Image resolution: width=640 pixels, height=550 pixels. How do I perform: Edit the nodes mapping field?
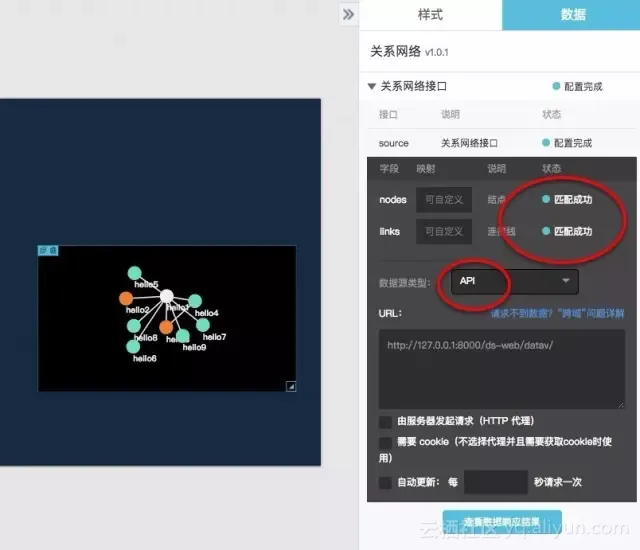pyautogui.click(x=444, y=200)
